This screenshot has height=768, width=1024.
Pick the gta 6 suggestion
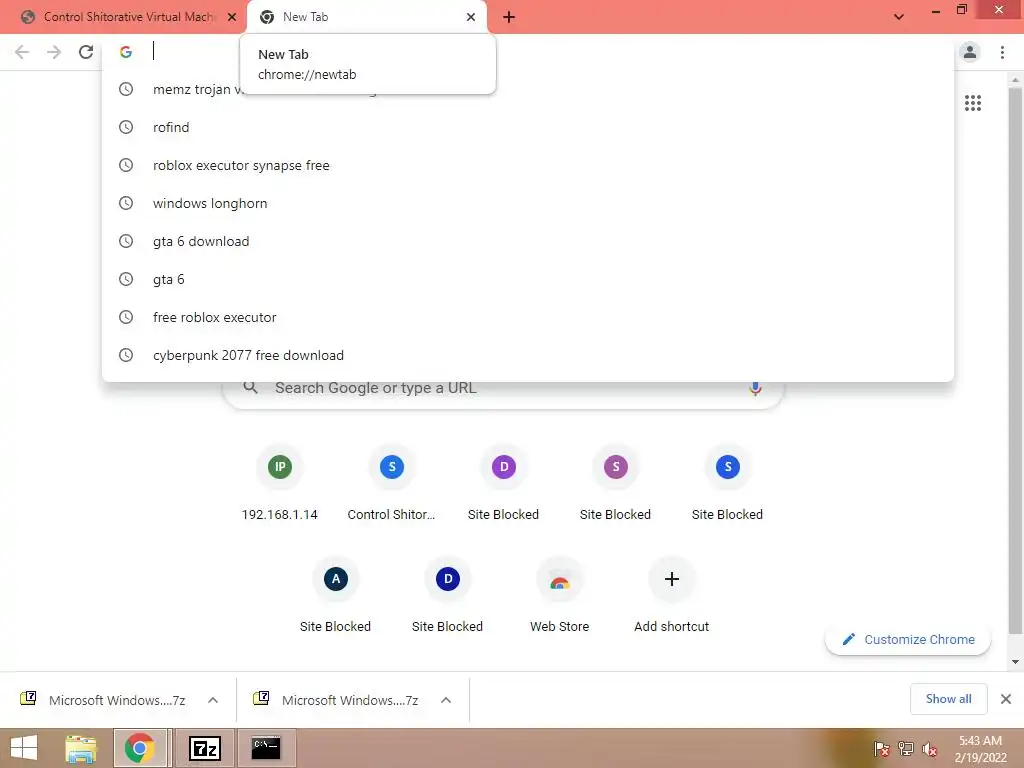point(528,280)
